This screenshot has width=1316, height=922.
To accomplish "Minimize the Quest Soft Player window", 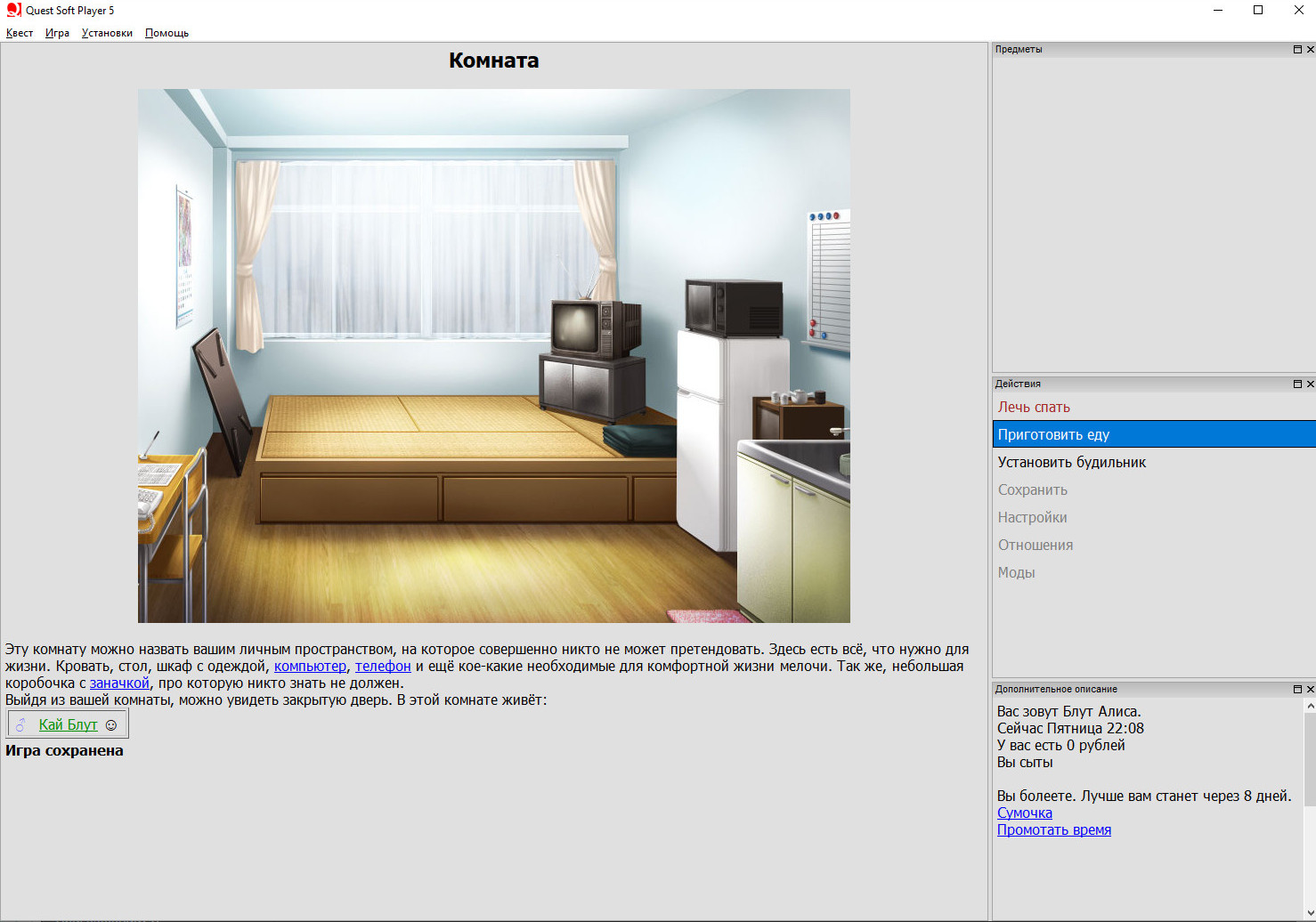I will coord(1218,11).
